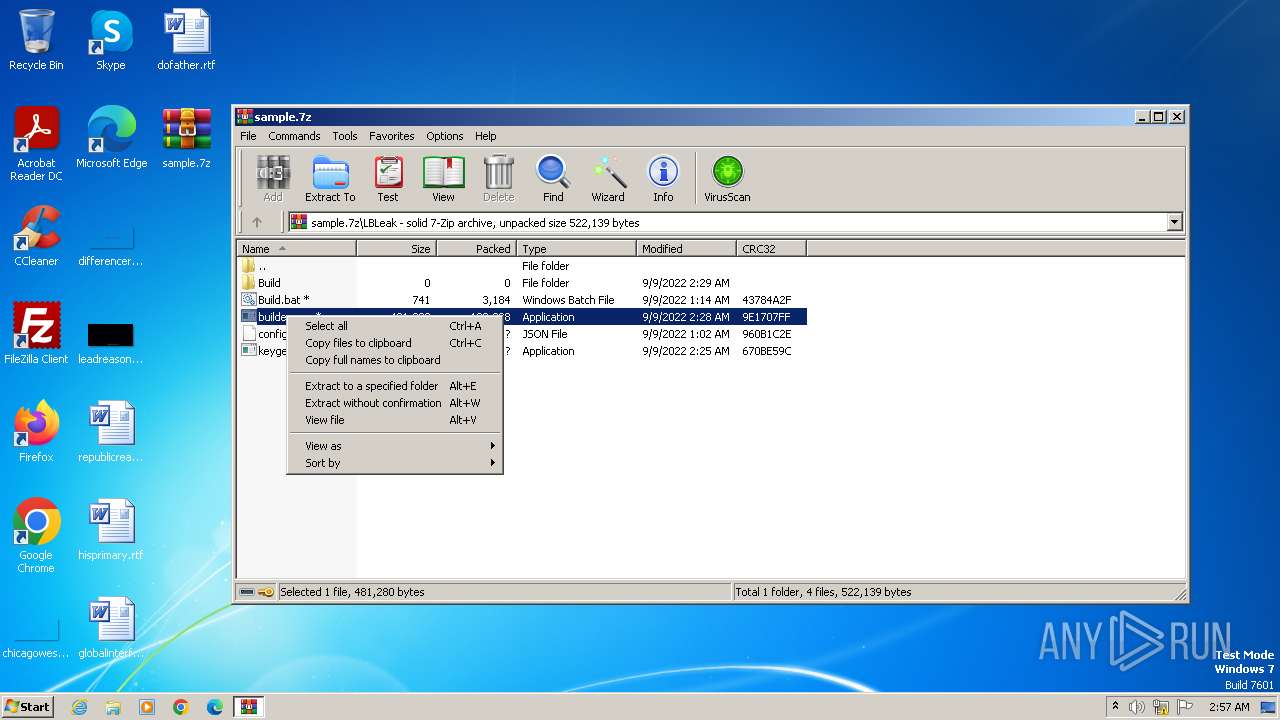Open the Favorites menu

(x=392, y=136)
